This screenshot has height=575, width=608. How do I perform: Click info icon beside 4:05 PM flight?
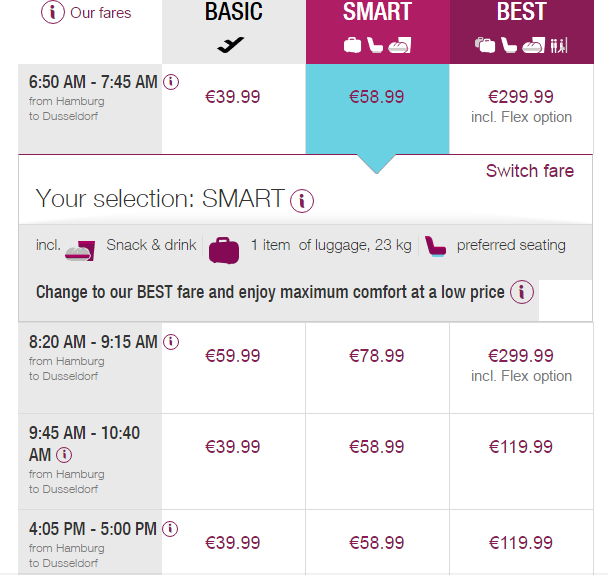171,528
